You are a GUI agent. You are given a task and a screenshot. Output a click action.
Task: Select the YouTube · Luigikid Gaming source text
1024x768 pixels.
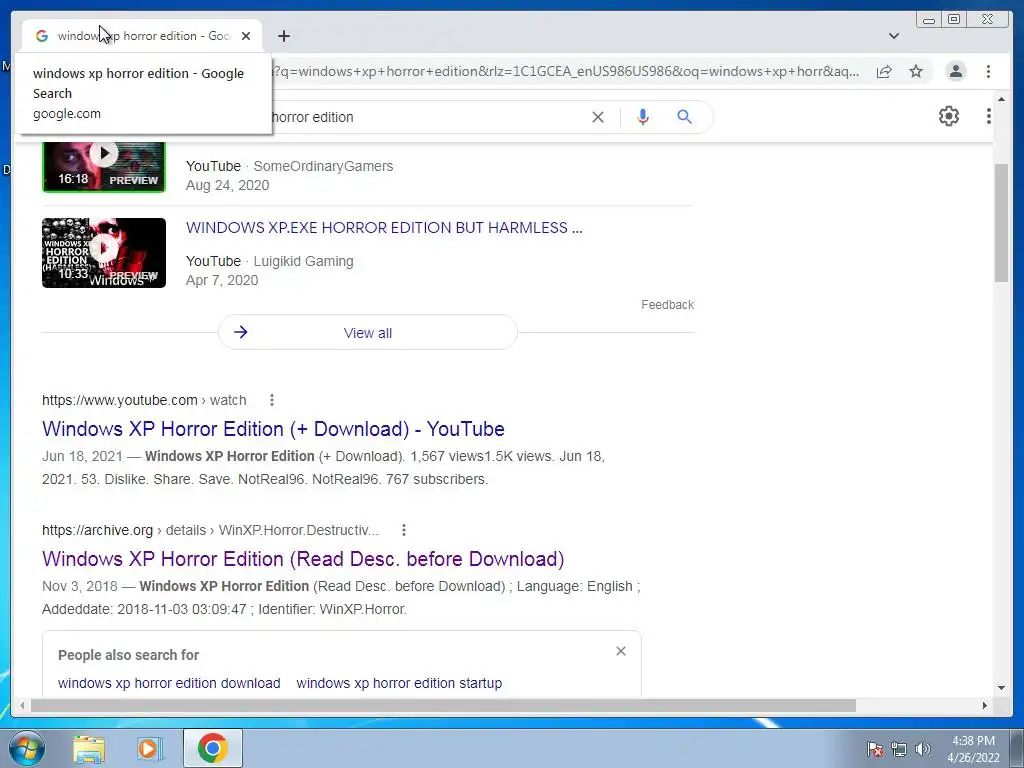tap(269, 261)
